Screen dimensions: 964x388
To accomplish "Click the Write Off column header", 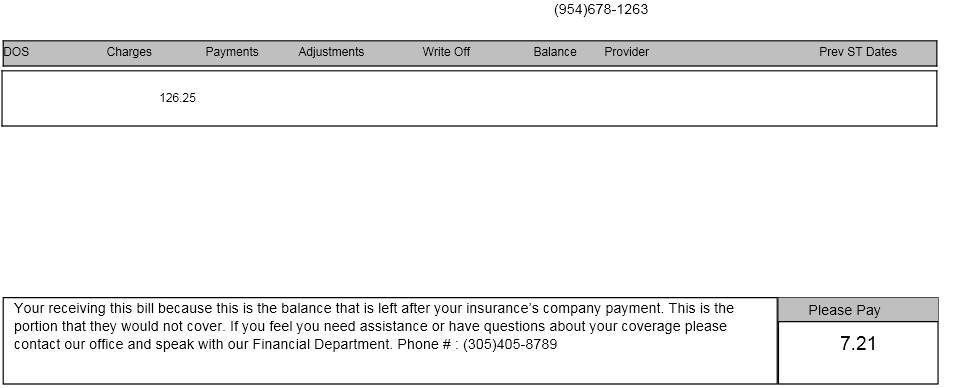I will tap(446, 52).
